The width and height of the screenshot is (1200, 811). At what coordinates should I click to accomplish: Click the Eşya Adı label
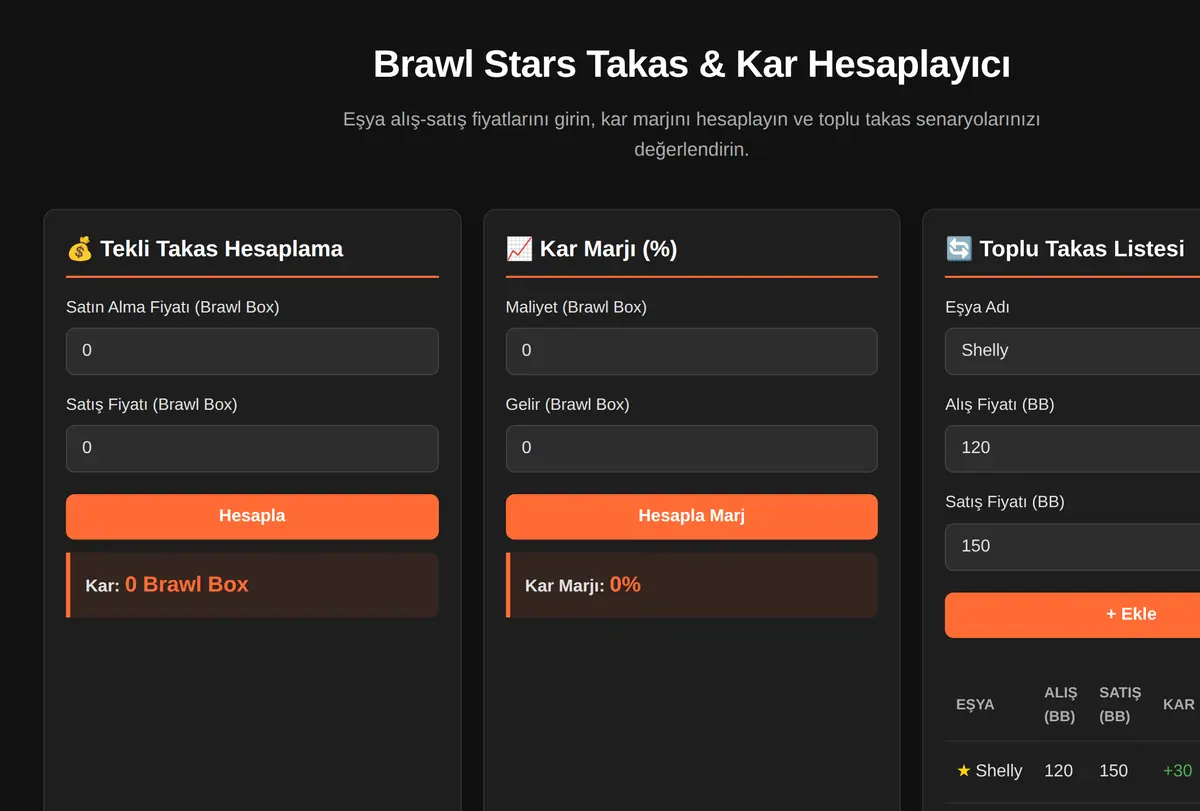point(977,307)
